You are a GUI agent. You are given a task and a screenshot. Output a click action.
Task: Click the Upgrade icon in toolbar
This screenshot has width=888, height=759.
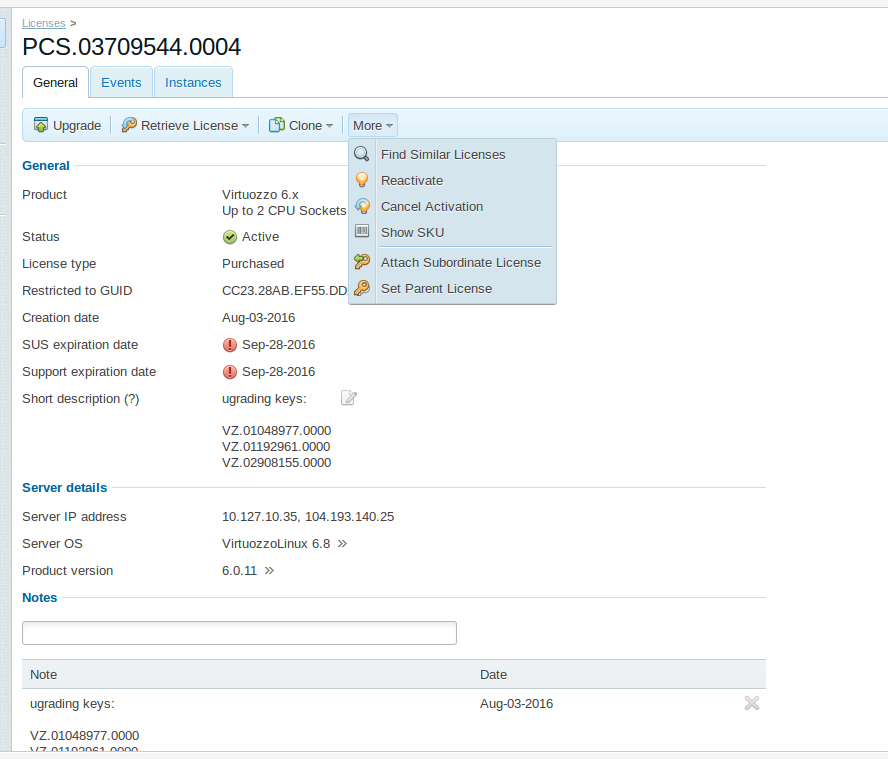click(41, 125)
